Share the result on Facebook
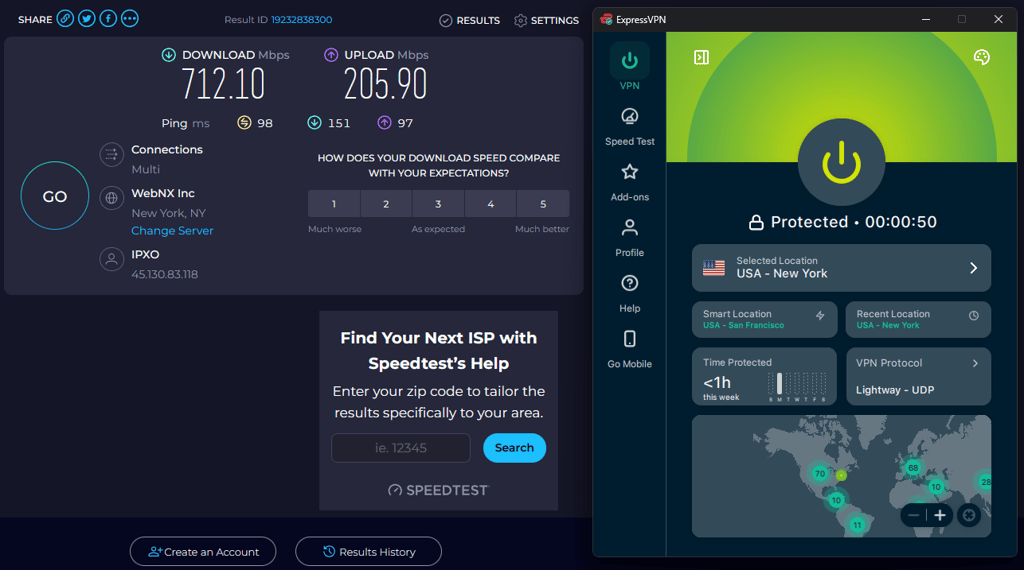 tap(108, 18)
